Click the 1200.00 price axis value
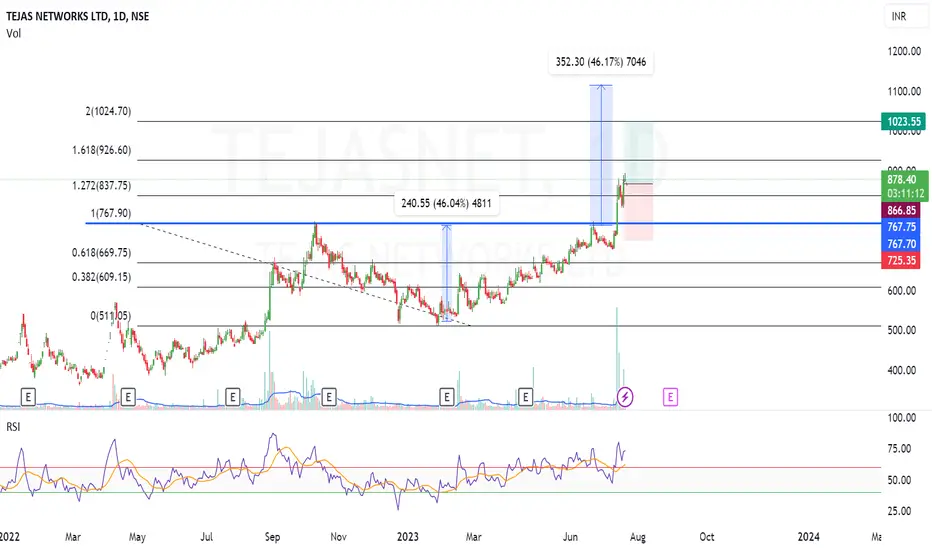This screenshot has width=932, height=550. click(904, 51)
